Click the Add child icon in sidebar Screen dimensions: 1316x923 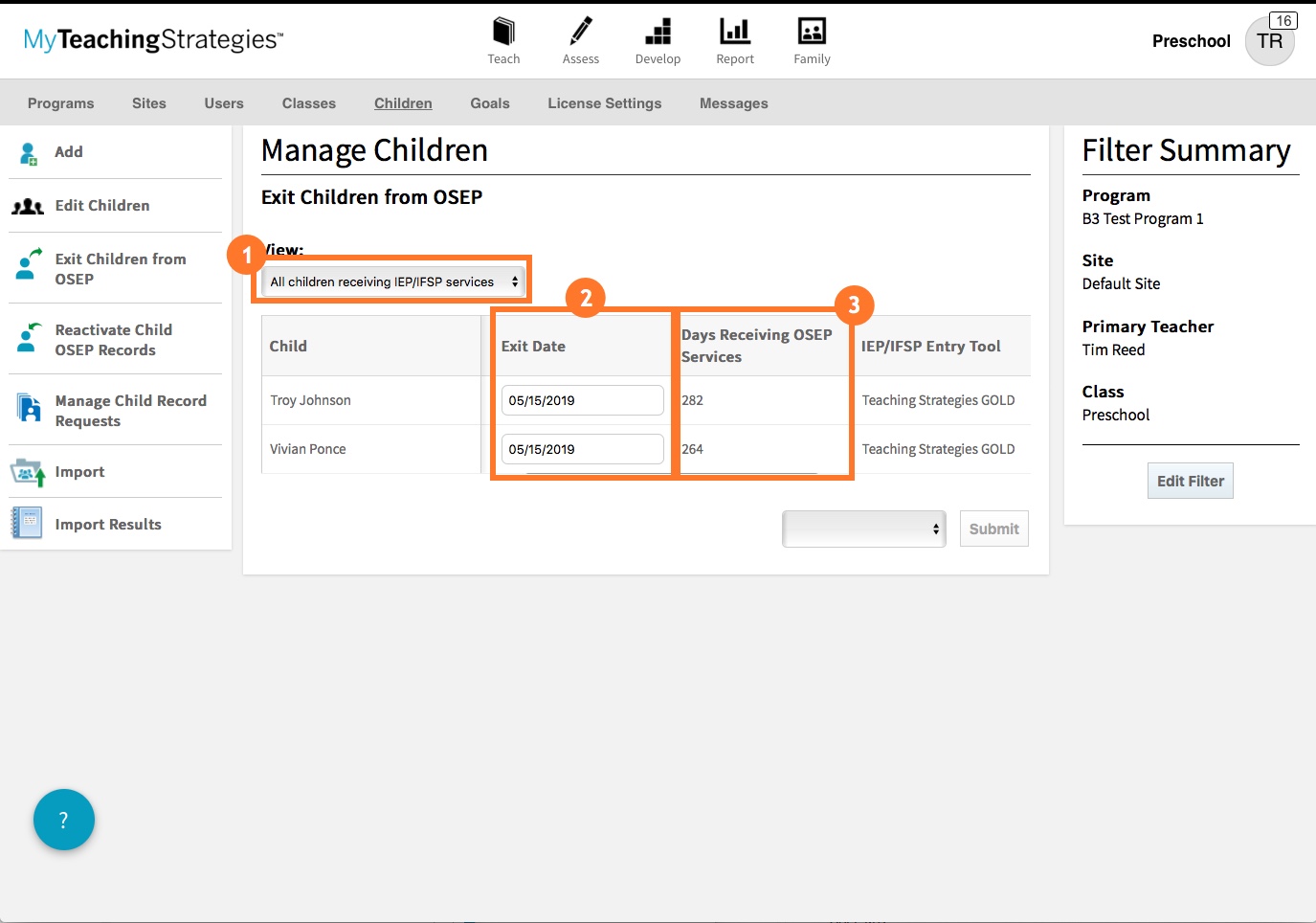(x=29, y=153)
